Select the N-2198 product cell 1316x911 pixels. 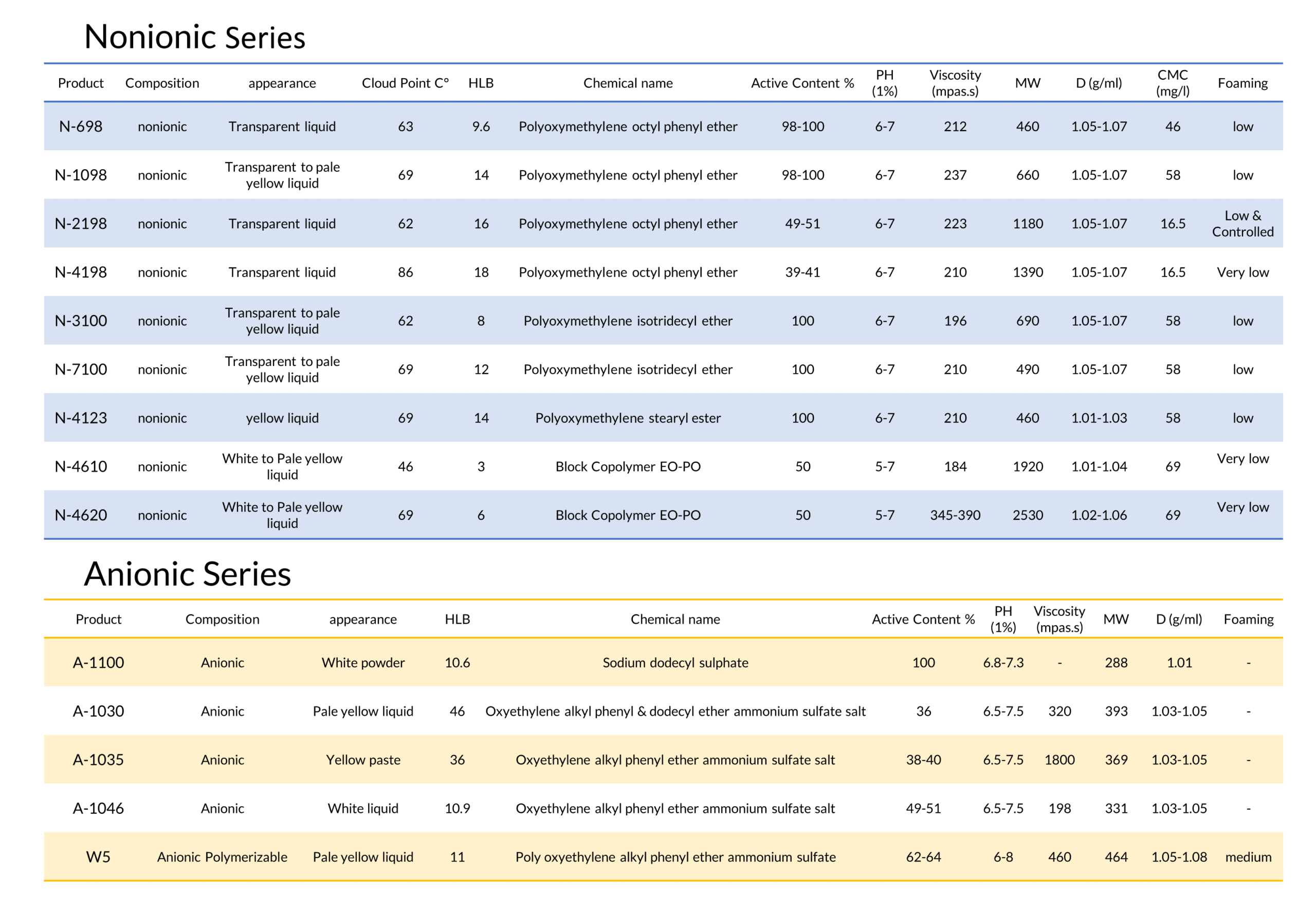(81, 224)
